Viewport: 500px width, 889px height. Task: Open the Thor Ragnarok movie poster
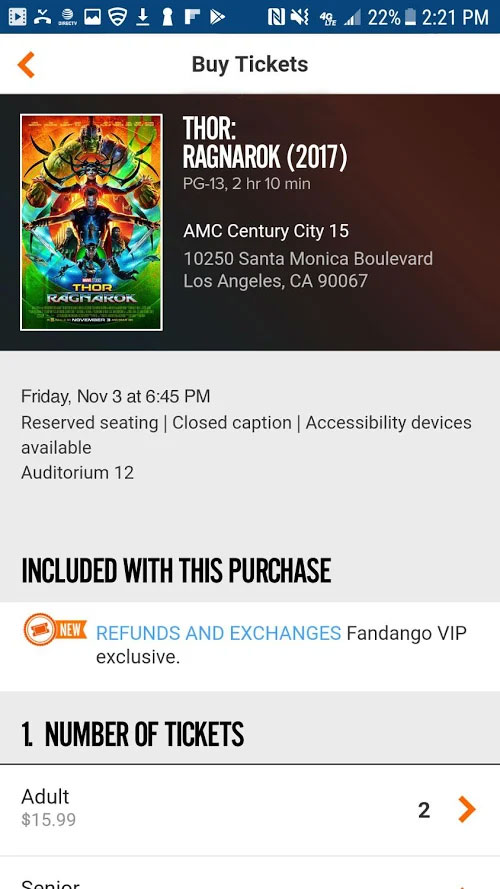tap(91, 222)
